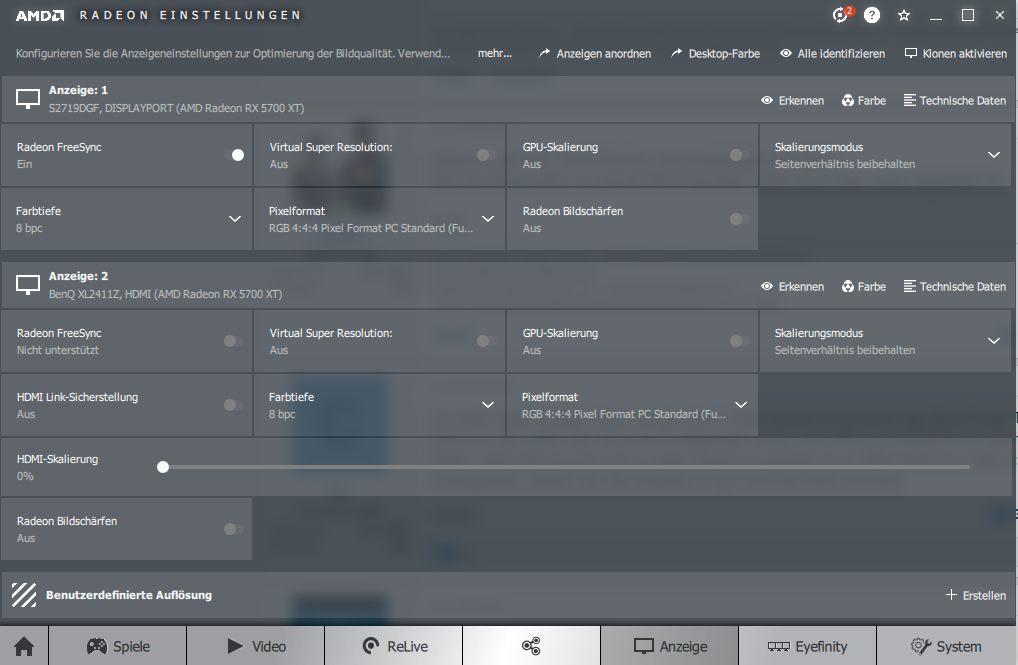Image resolution: width=1018 pixels, height=665 pixels.
Task: Click the monitor icon for Klonen aktivieren
Action: 911,53
